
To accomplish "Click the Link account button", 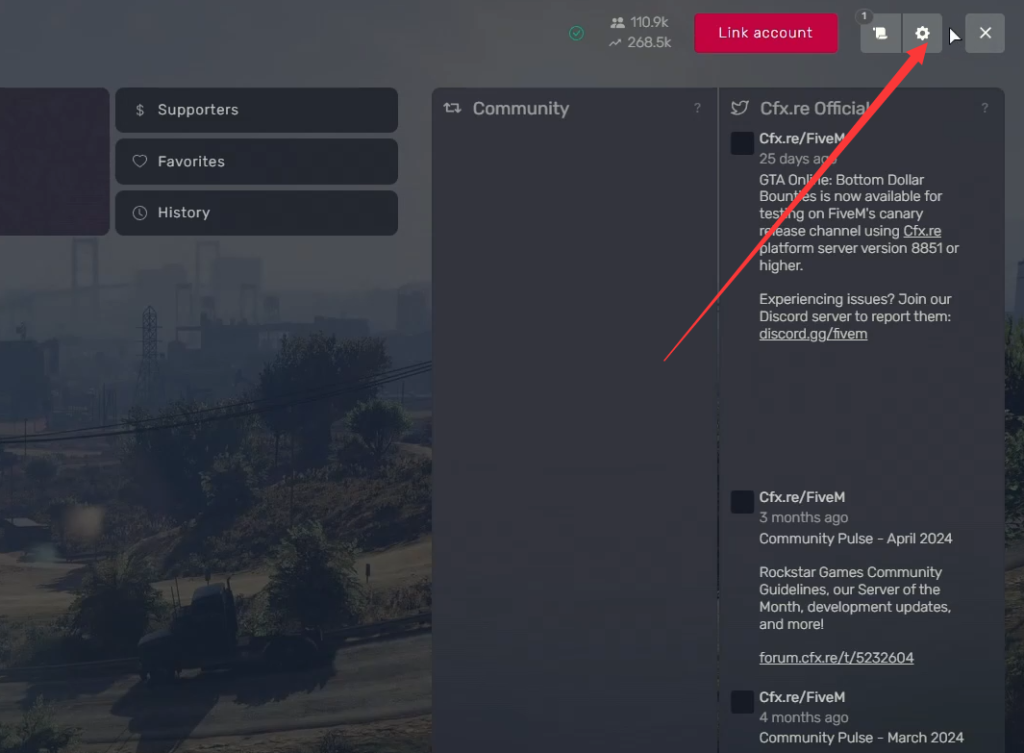I will pyautogui.click(x=765, y=33).
